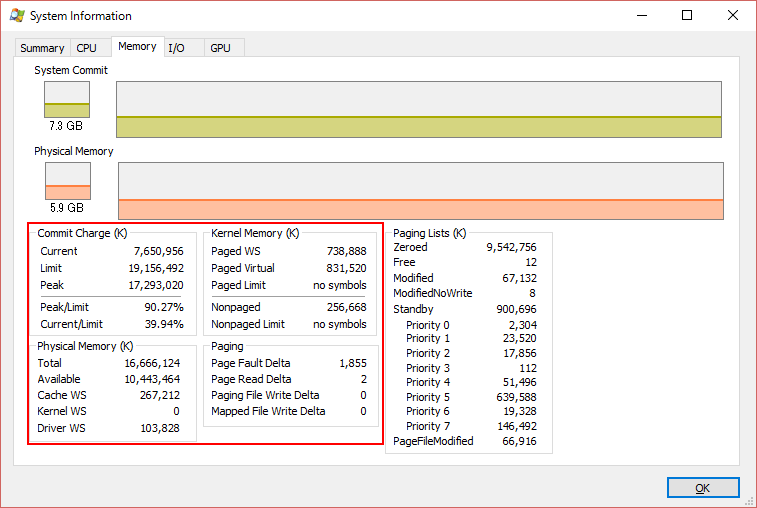Image resolution: width=757 pixels, height=508 pixels.
Task: Click the Nonpaged Limit label
Action: (248, 324)
